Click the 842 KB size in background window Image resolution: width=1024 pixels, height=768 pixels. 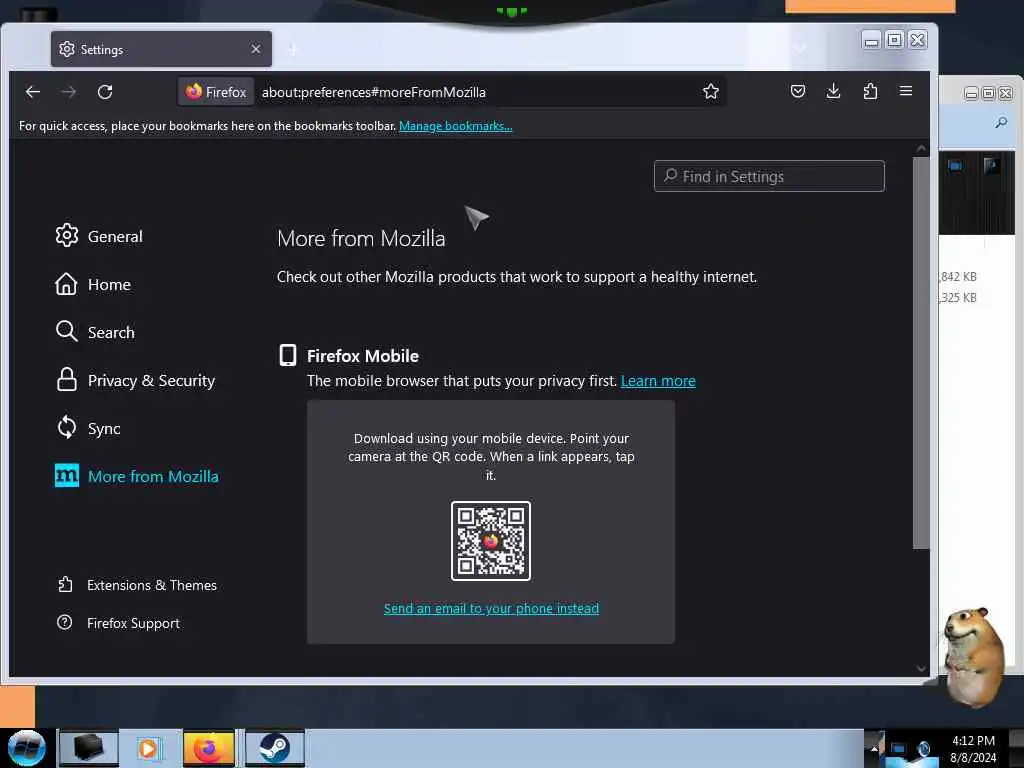coord(958,277)
